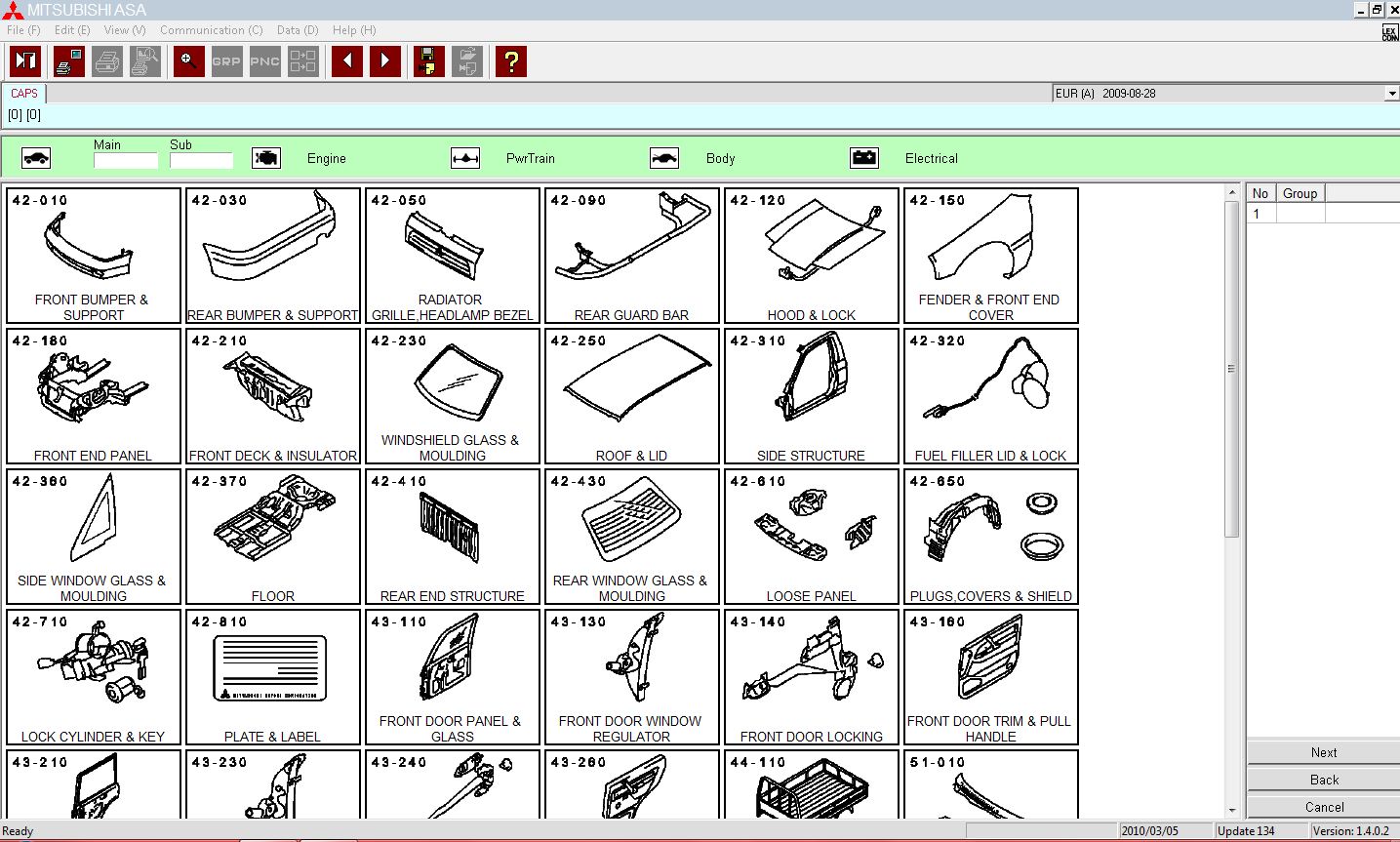Open the View (V) menu
The image size is (1400, 842).
(125, 30)
